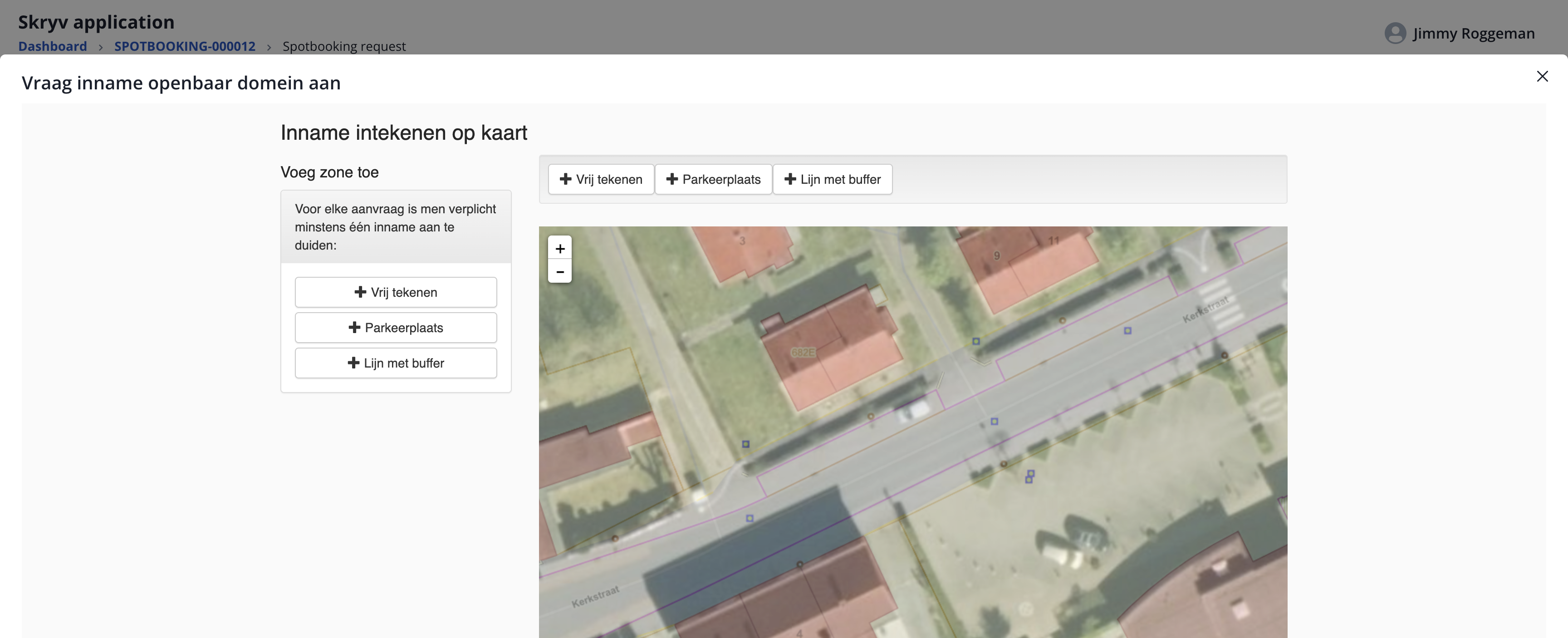Click building 682E on the map
Screen dimensions: 1568x638
coord(802,353)
